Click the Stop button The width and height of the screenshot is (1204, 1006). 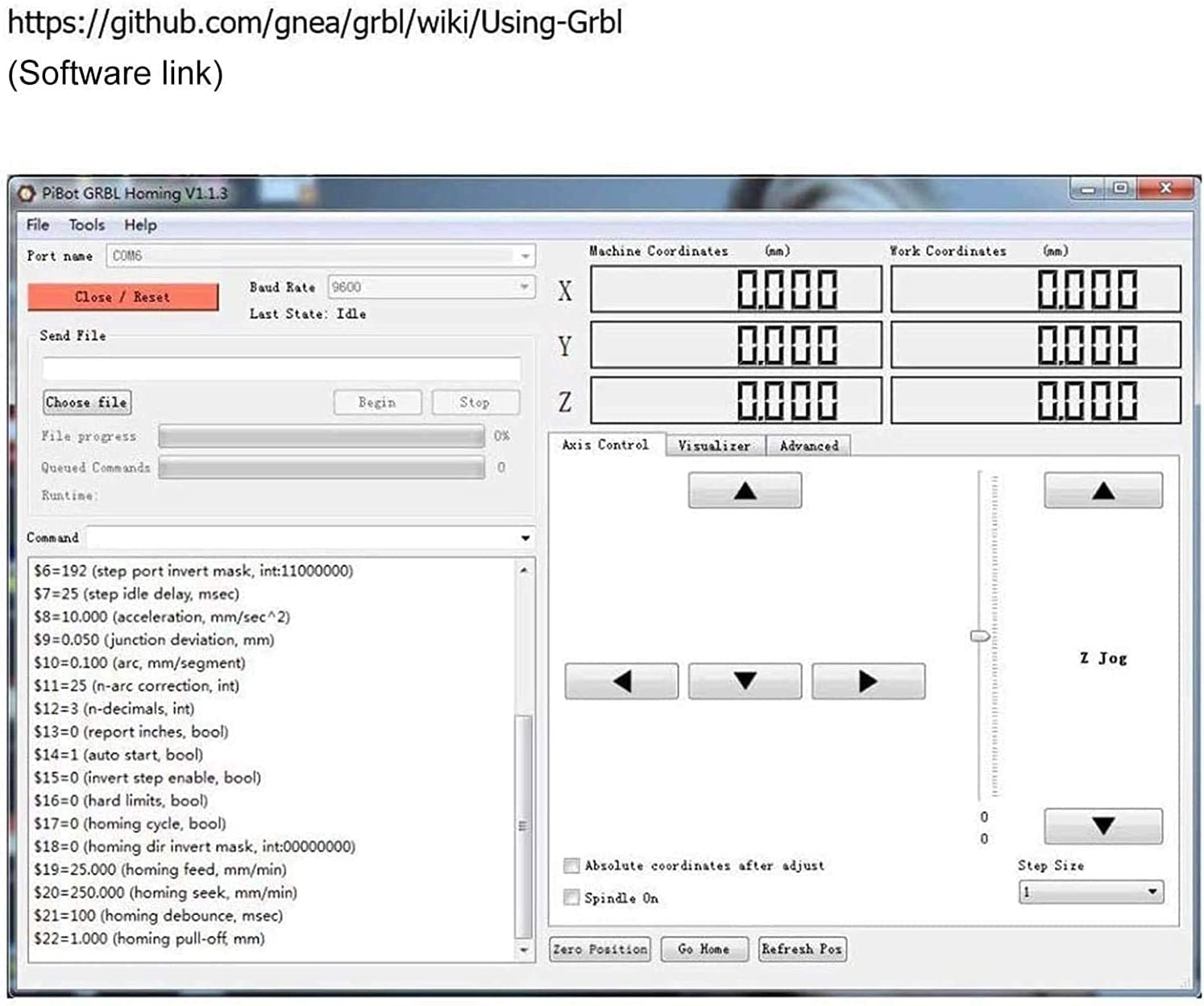tap(475, 402)
